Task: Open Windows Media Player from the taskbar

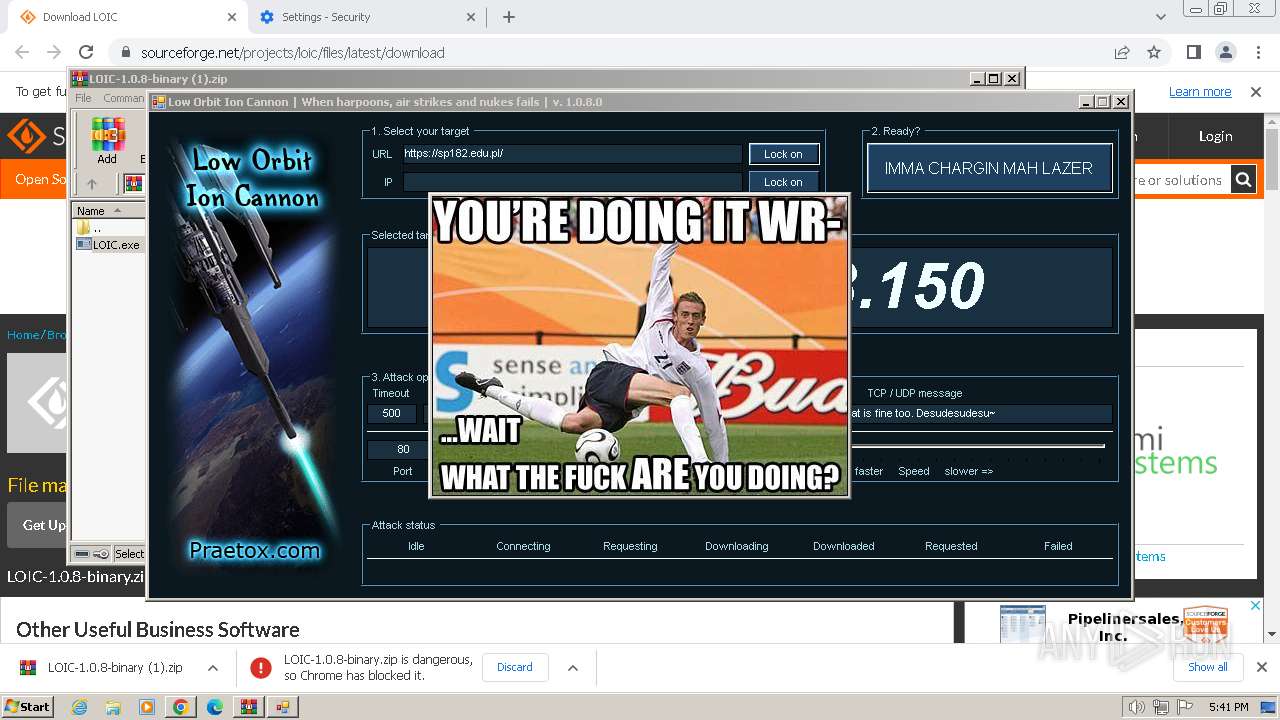Action: 147,706
